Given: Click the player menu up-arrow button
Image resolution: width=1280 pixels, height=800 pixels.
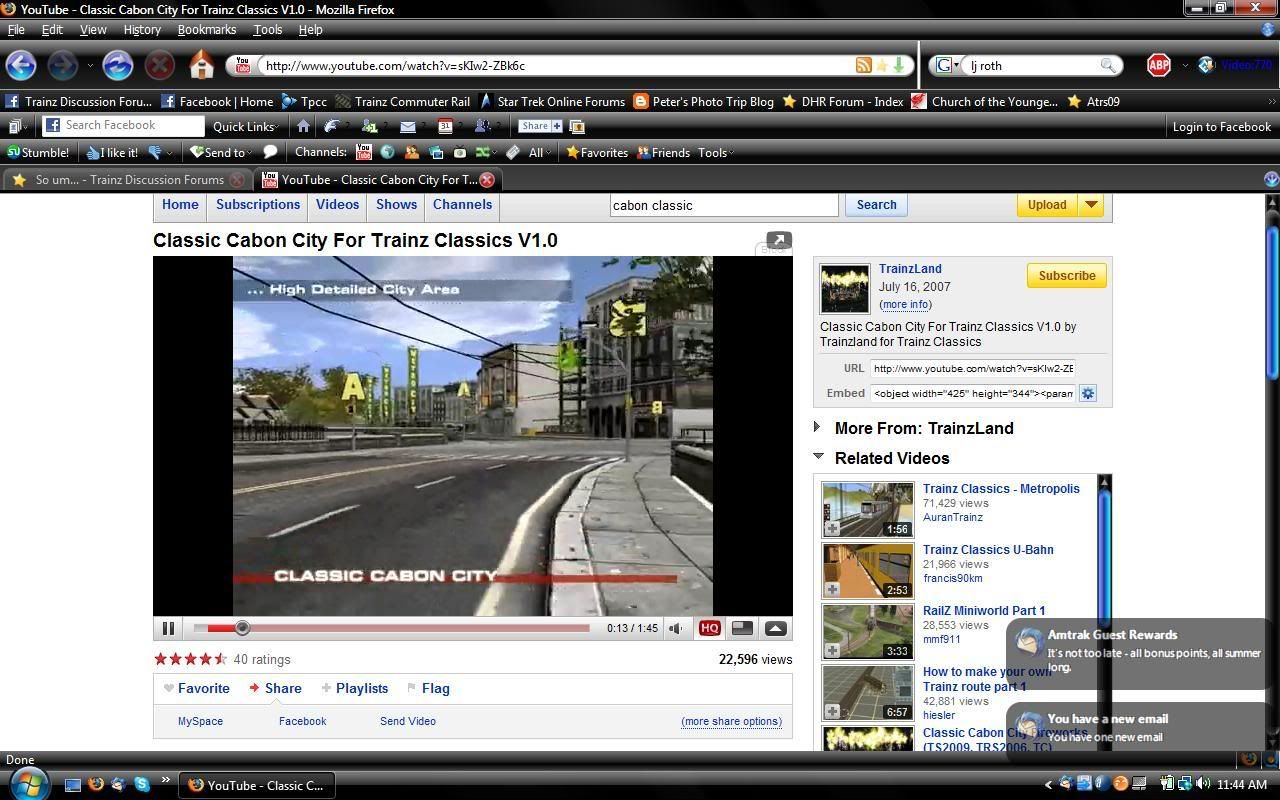Looking at the screenshot, I should (775, 628).
